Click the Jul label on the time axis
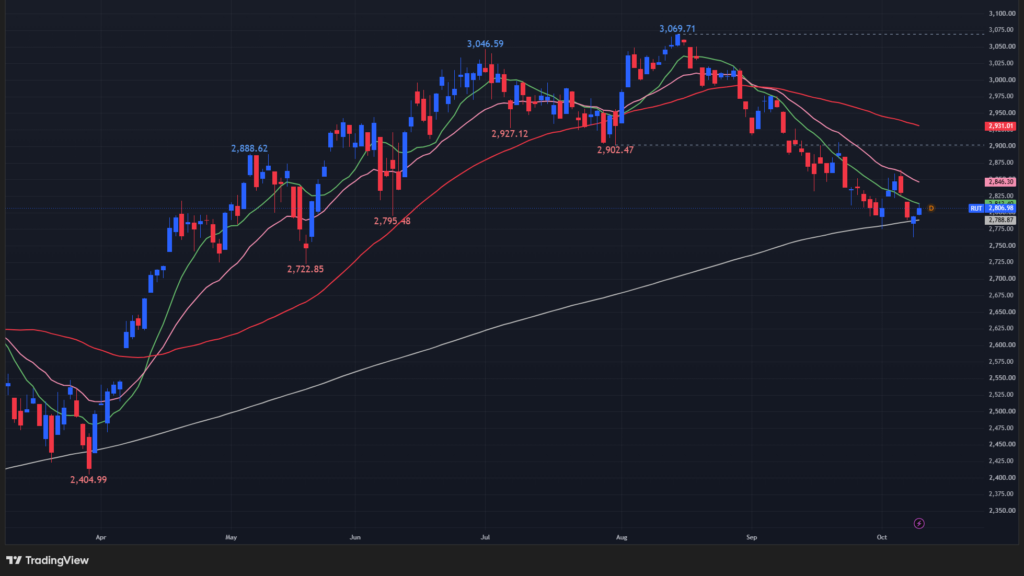Image resolution: width=1024 pixels, height=576 pixels. coord(485,537)
